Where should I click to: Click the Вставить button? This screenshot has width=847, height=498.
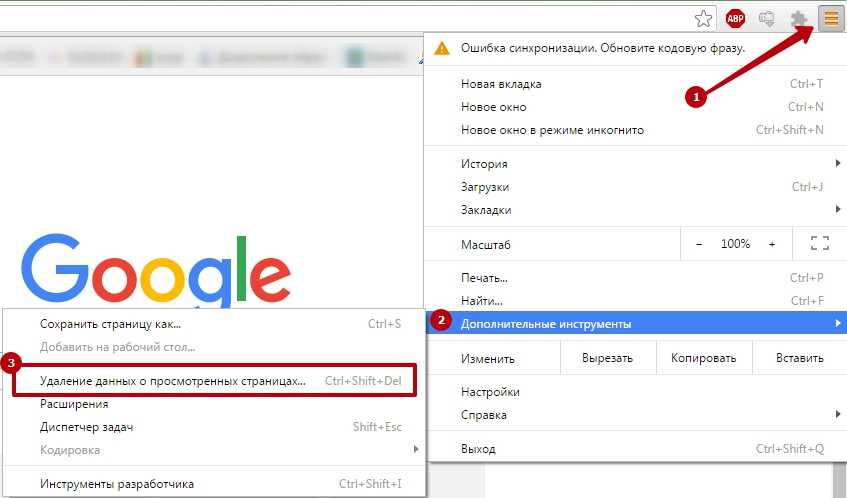799,358
